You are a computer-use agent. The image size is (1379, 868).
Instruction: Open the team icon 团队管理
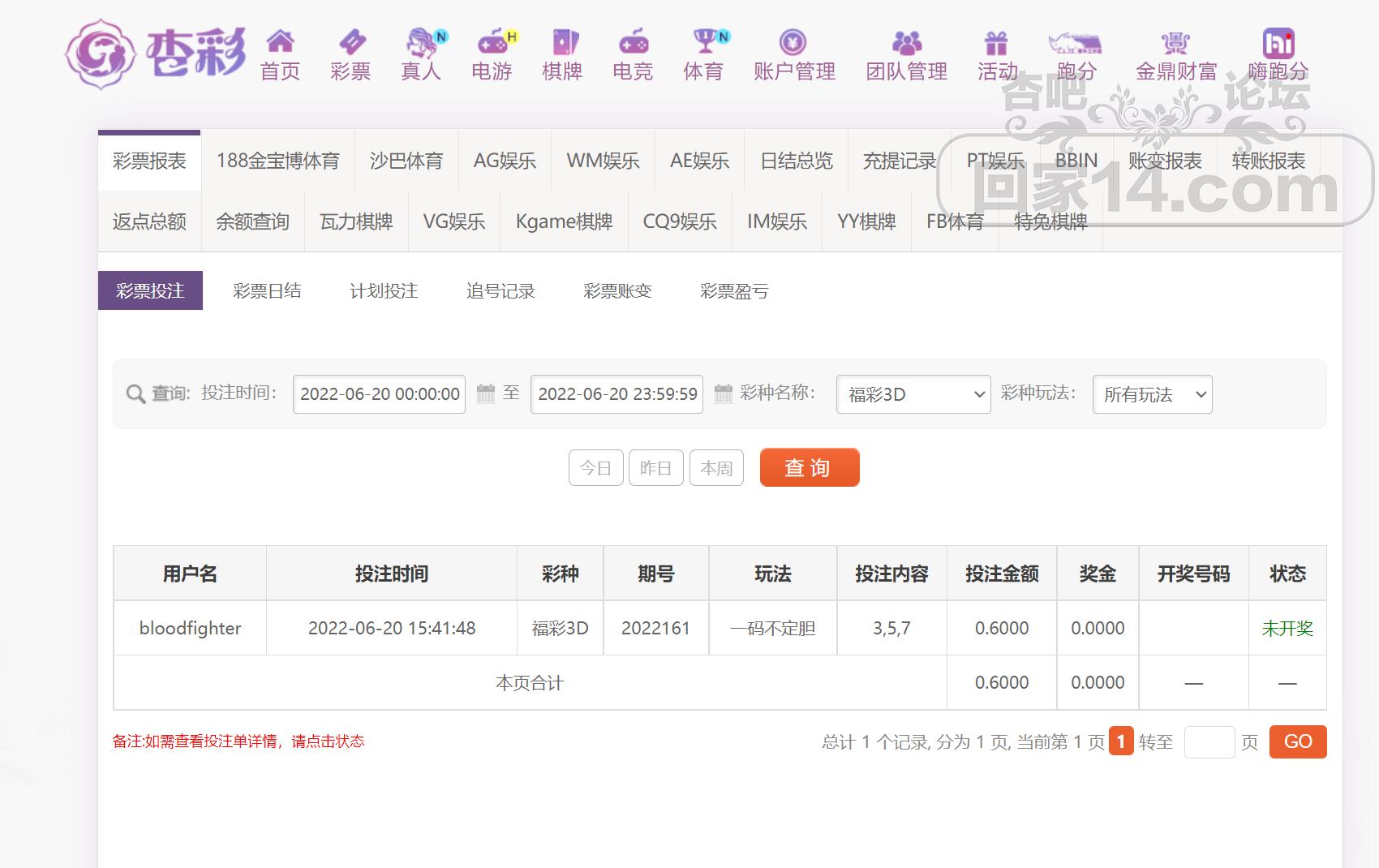coord(906,41)
